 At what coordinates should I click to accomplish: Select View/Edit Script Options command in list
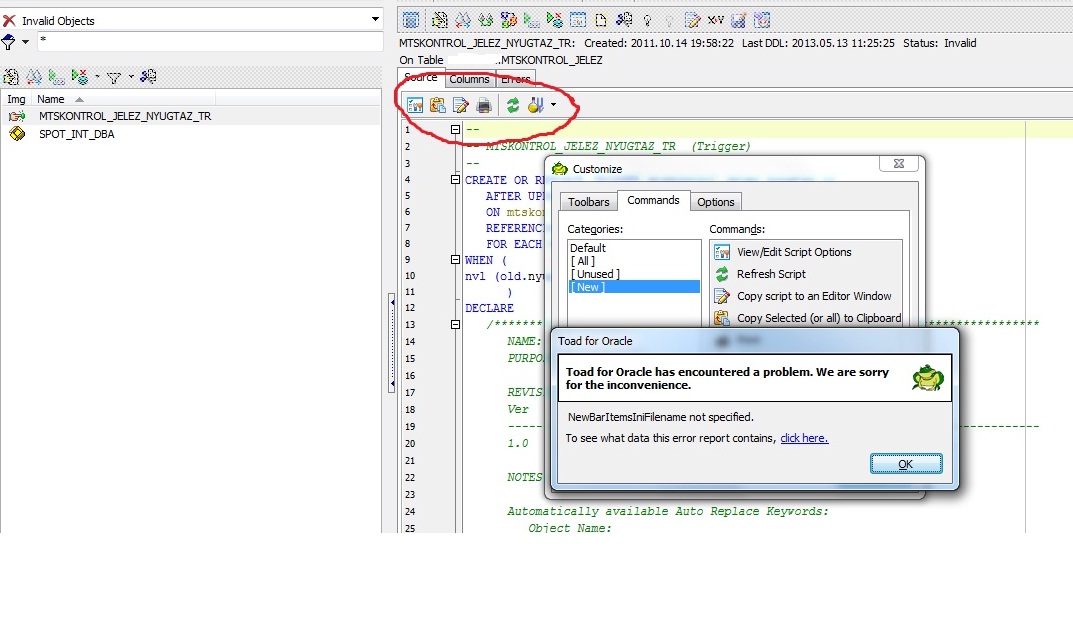806,252
